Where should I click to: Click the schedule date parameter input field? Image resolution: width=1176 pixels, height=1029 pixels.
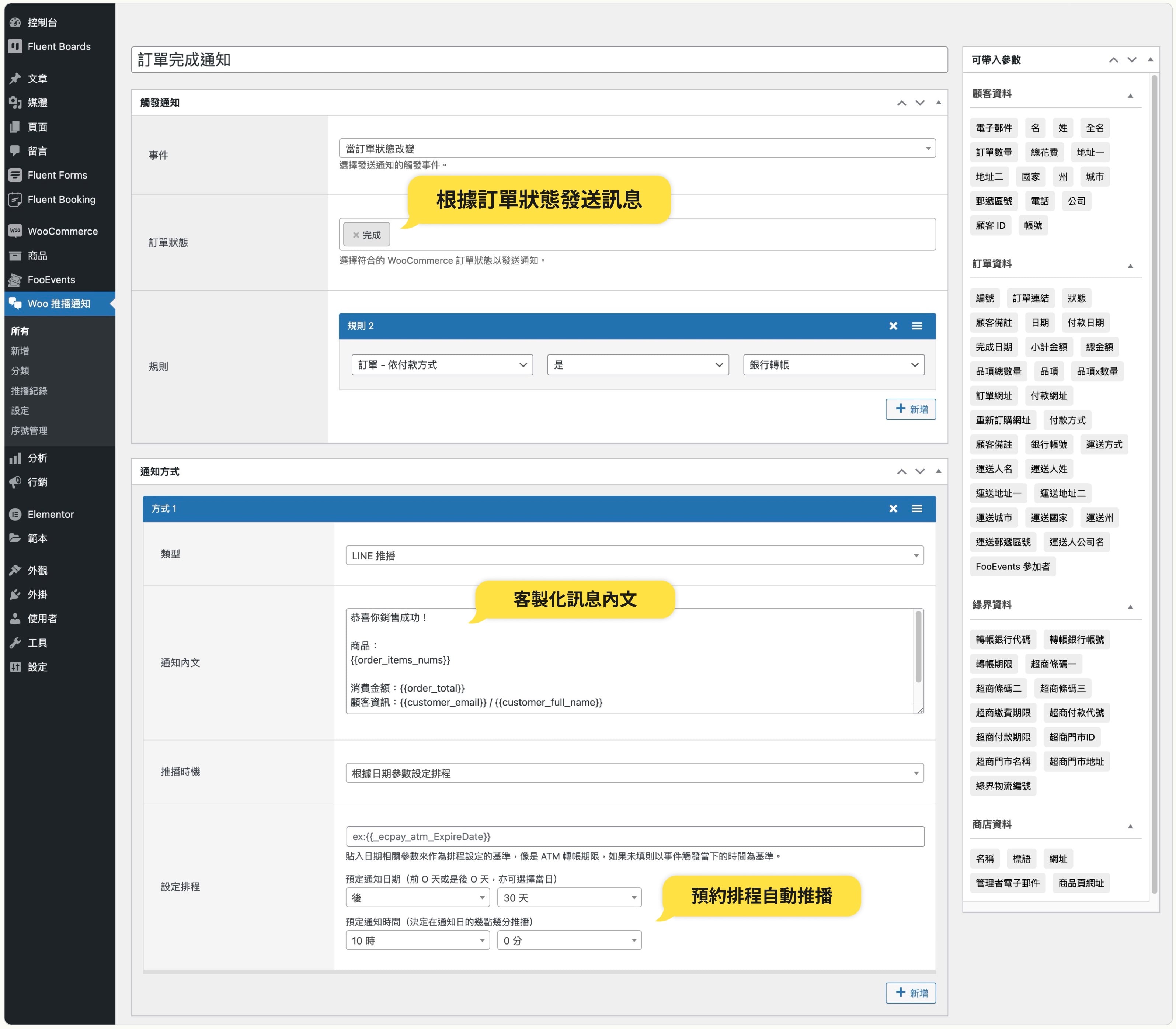pyautogui.click(x=635, y=836)
